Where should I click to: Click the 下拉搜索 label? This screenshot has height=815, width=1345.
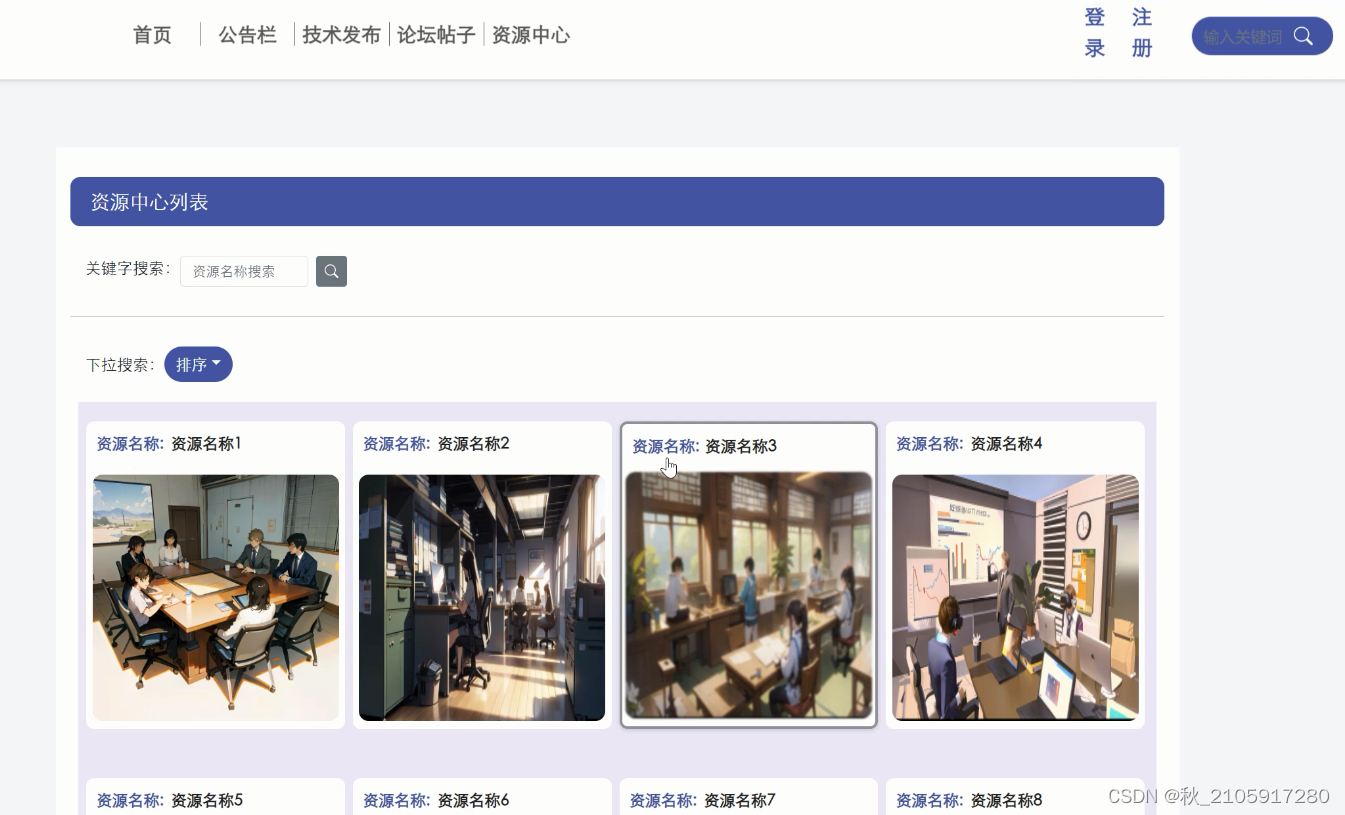click(x=120, y=365)
